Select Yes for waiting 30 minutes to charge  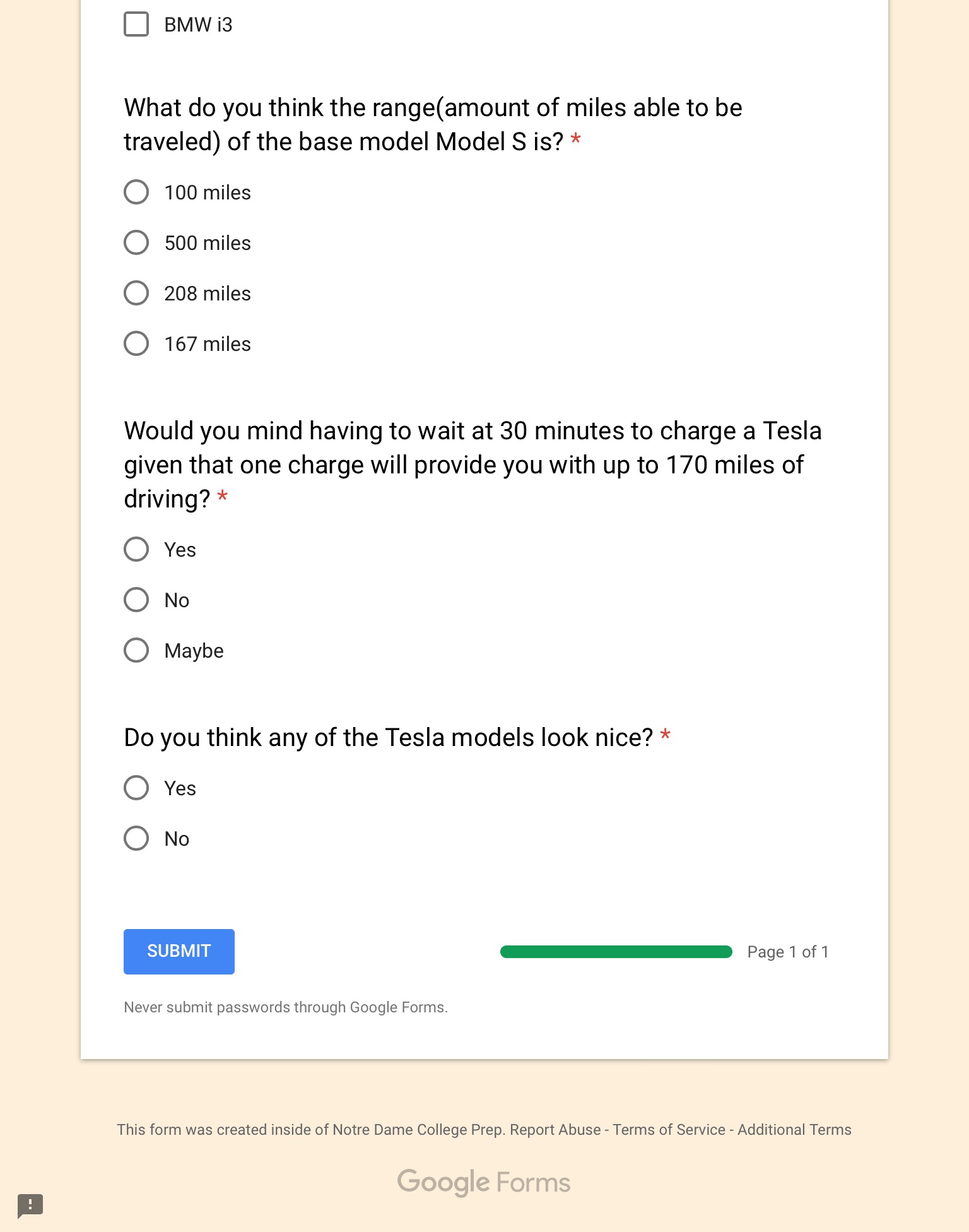(x=136, y=549)
